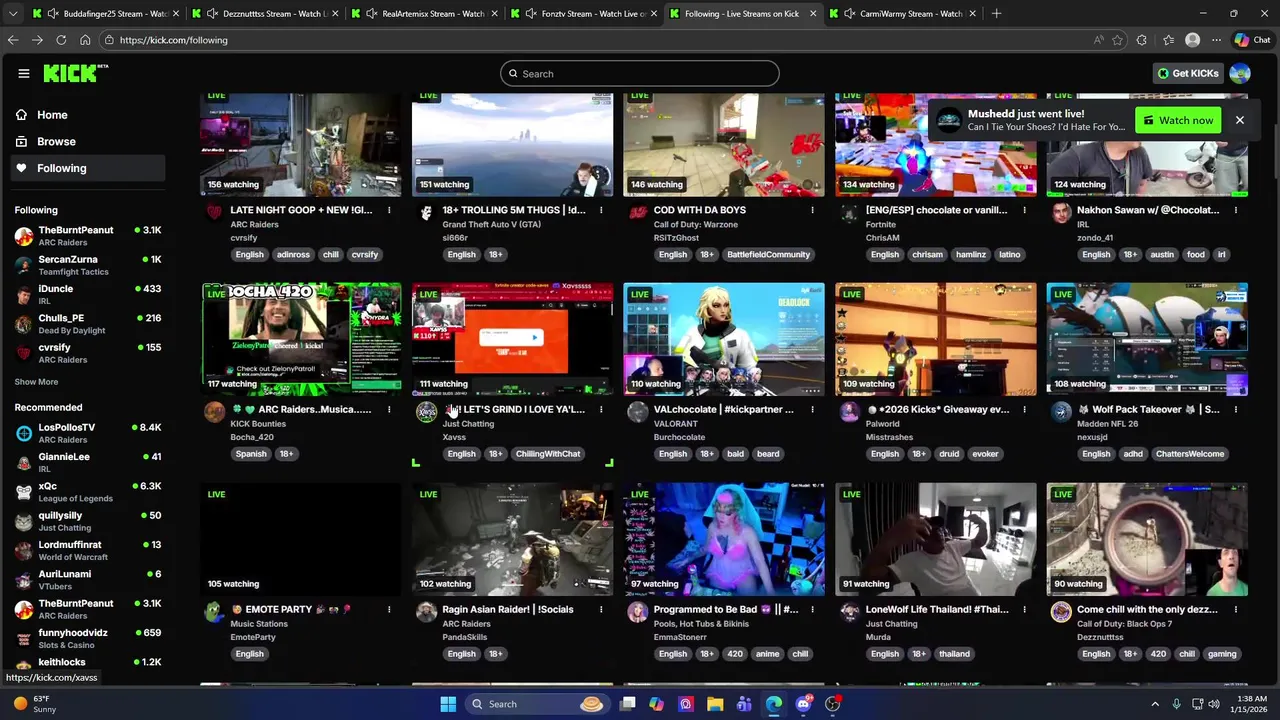Click taskbar Search box

point(536,704)
